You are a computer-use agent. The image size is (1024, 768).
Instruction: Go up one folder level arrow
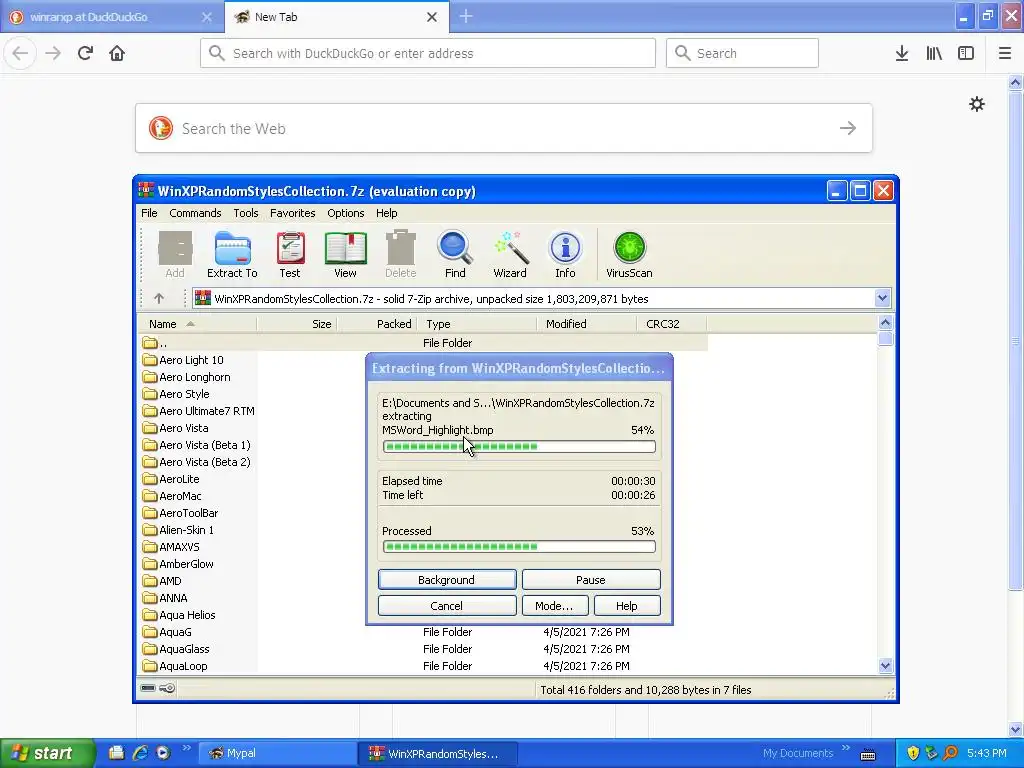point(159,298)
